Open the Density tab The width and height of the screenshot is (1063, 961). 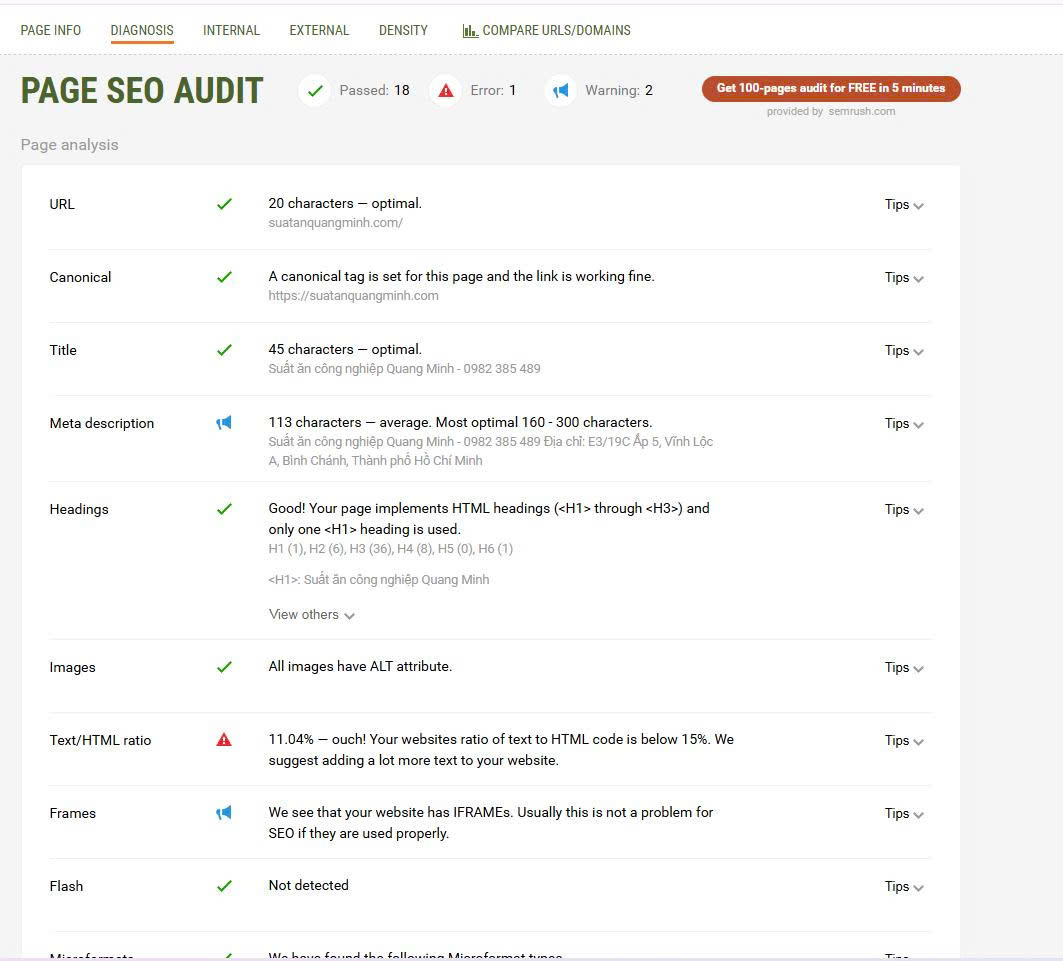tap(403, 30)
